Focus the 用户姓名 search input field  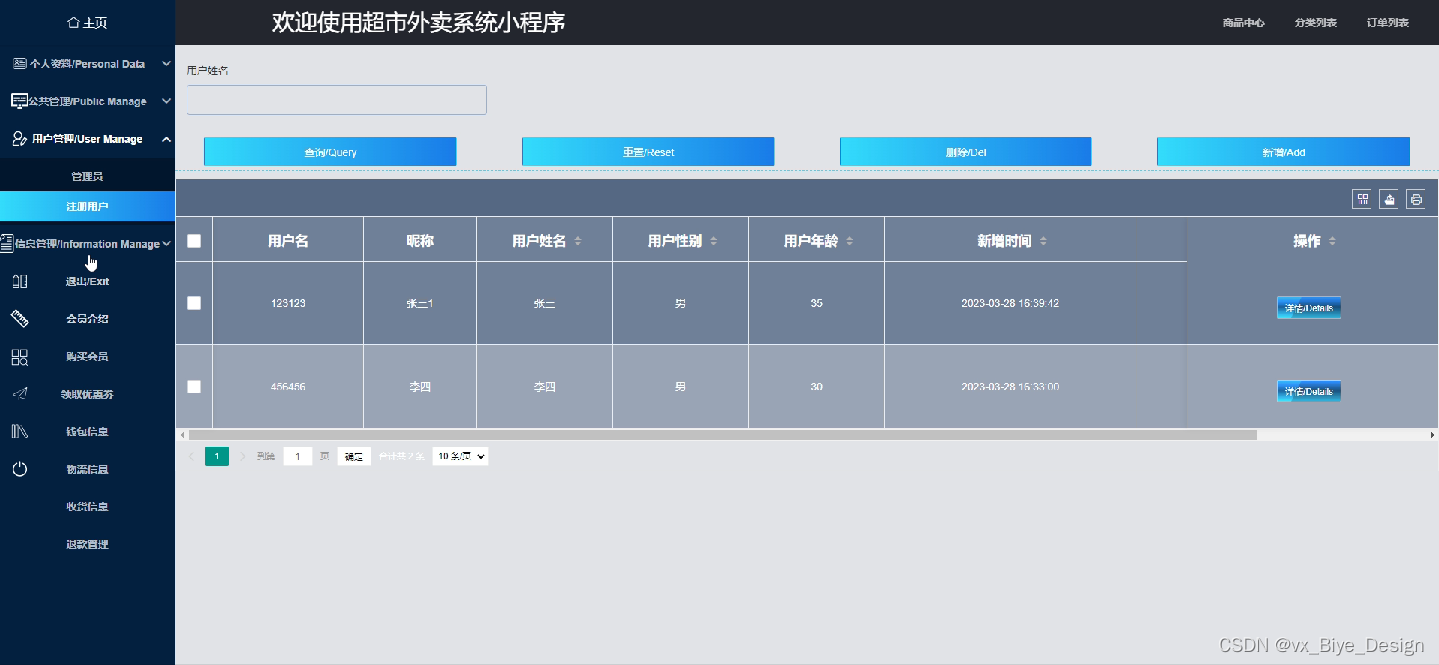pyautogui.click(x=337, y=100)
